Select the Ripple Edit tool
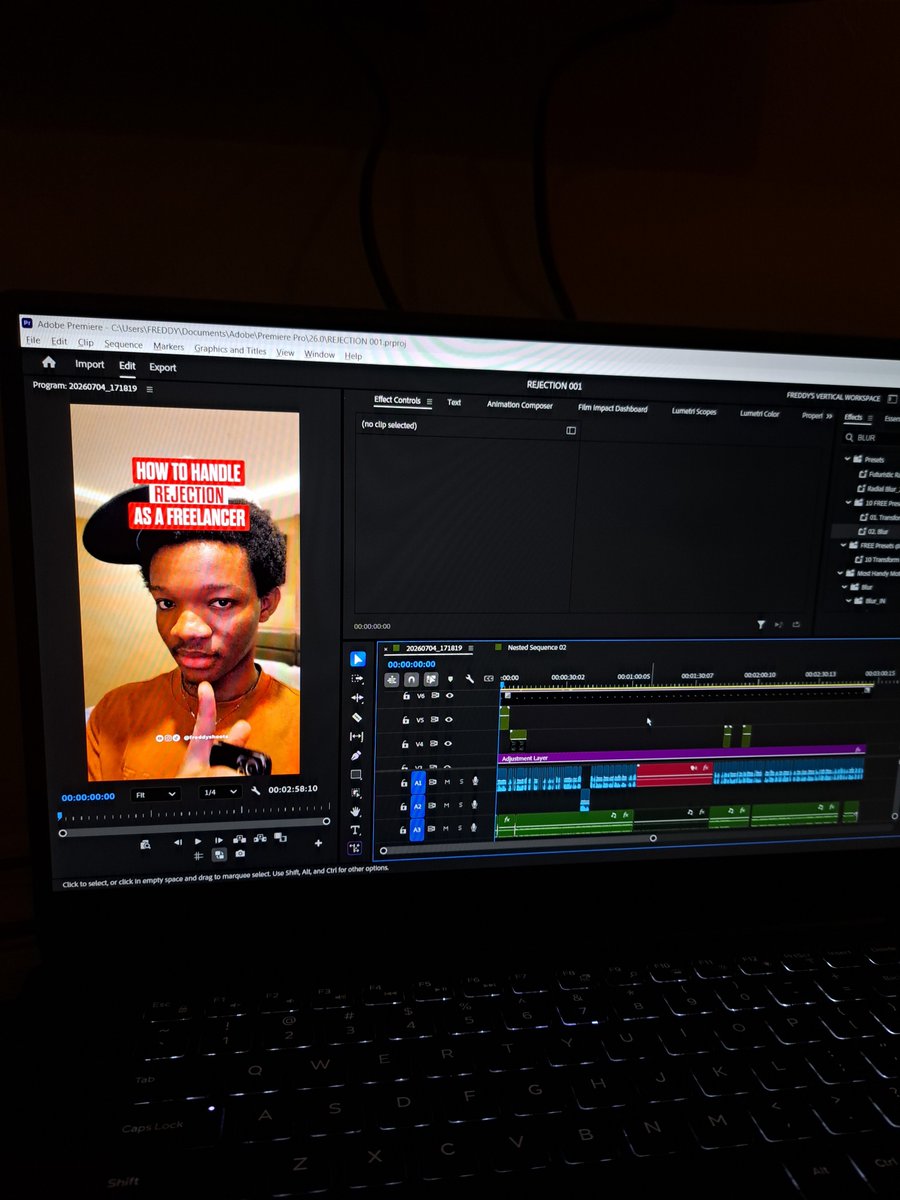900x1200 pixels. [357, 698]
